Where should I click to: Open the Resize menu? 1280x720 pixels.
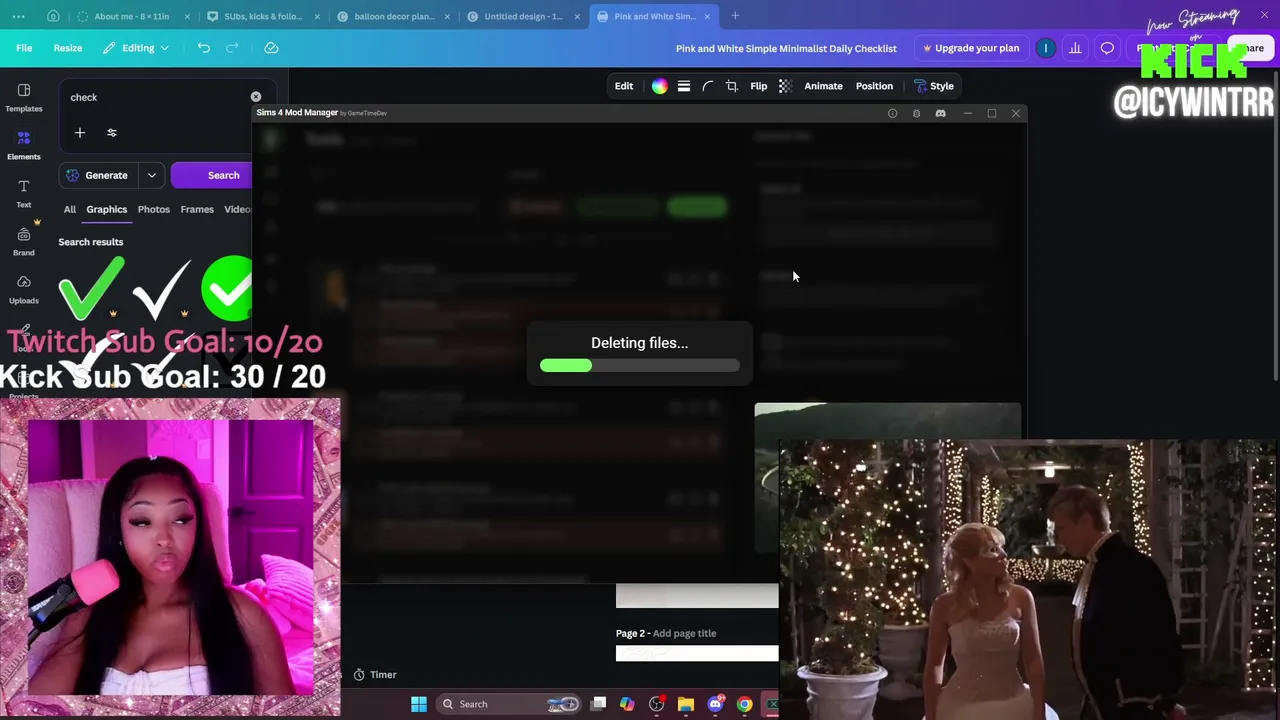coord(68,48)
